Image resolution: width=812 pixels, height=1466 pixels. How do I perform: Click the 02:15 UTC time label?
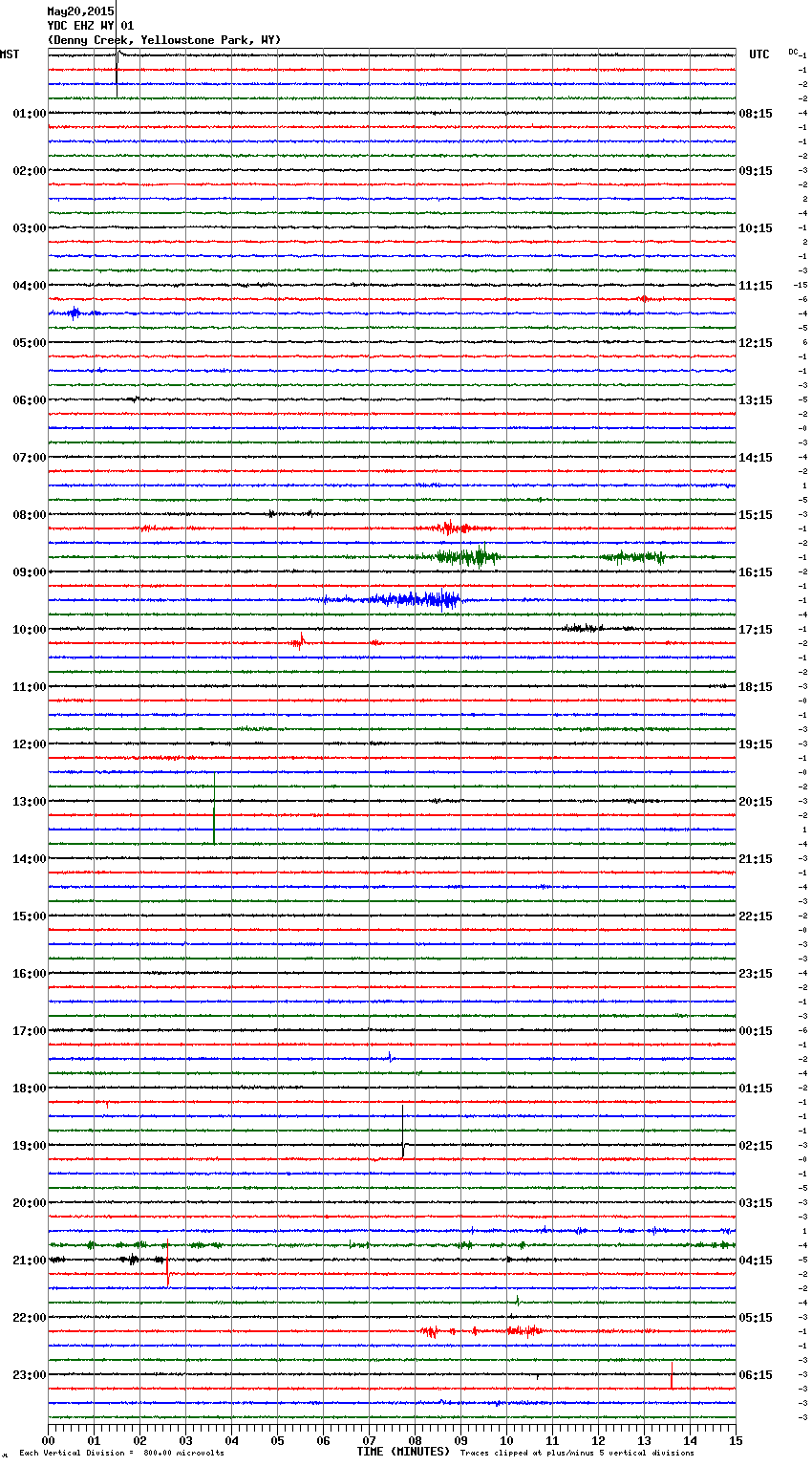click(756, 1146)
